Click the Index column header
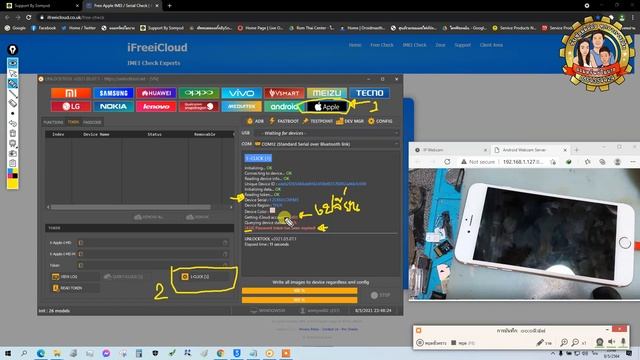 [x=58, y=134]
